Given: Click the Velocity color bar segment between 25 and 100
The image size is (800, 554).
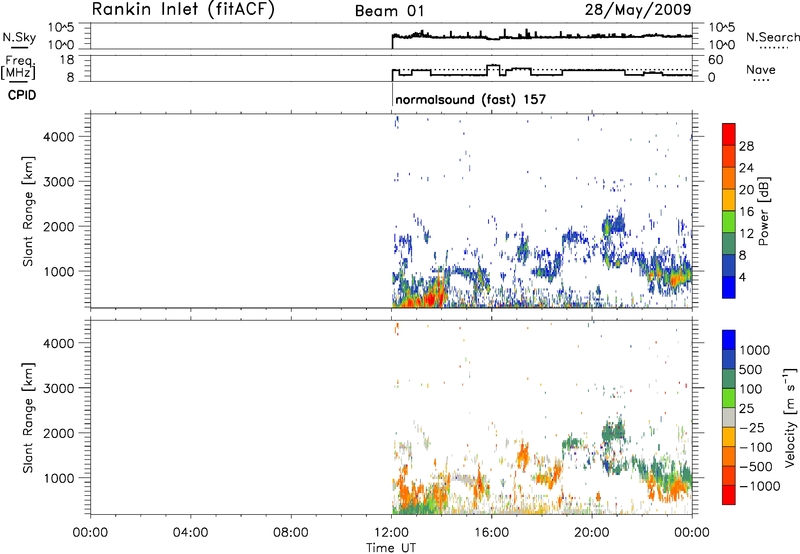Looking at the screenshot, I should click(x=729, y=398).
